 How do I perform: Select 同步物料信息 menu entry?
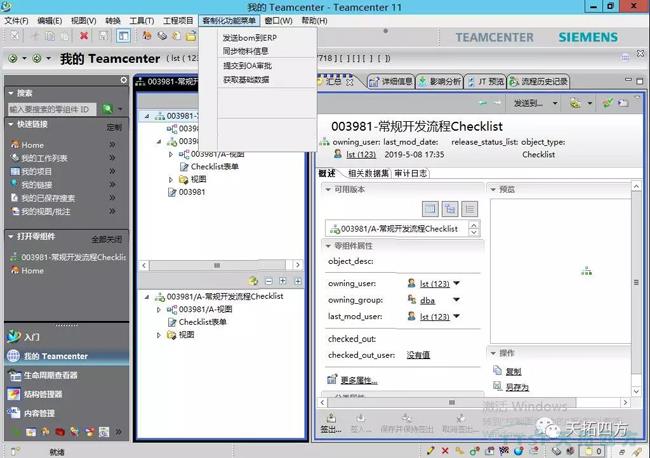246,51
